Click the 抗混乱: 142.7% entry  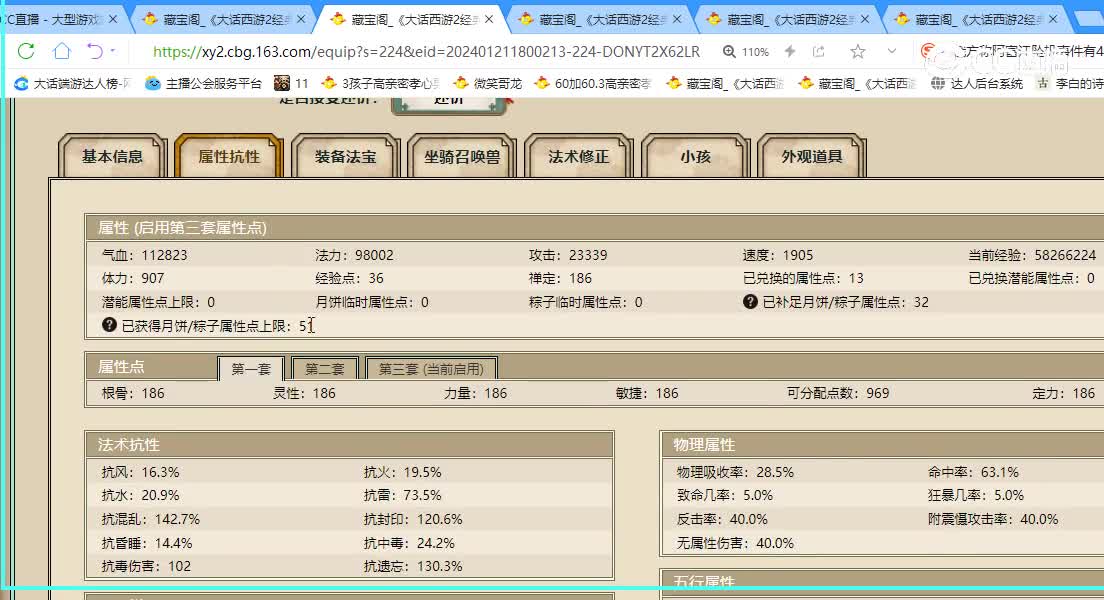pos(151,519)
